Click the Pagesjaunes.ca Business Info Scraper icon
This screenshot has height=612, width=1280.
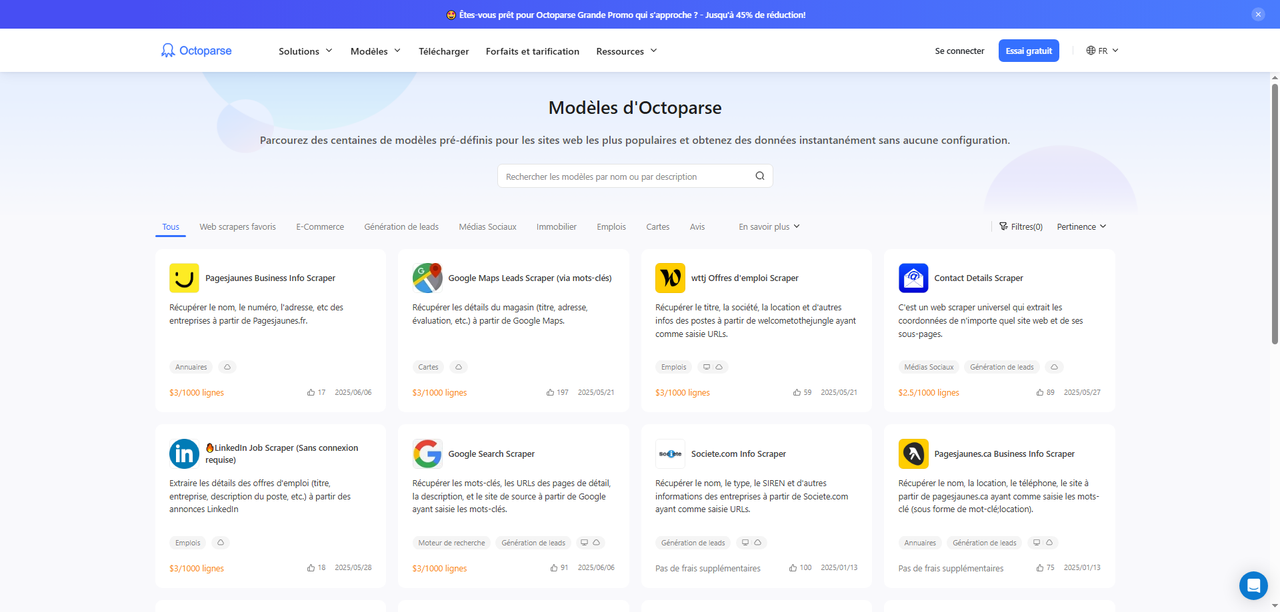click(913, 454)
